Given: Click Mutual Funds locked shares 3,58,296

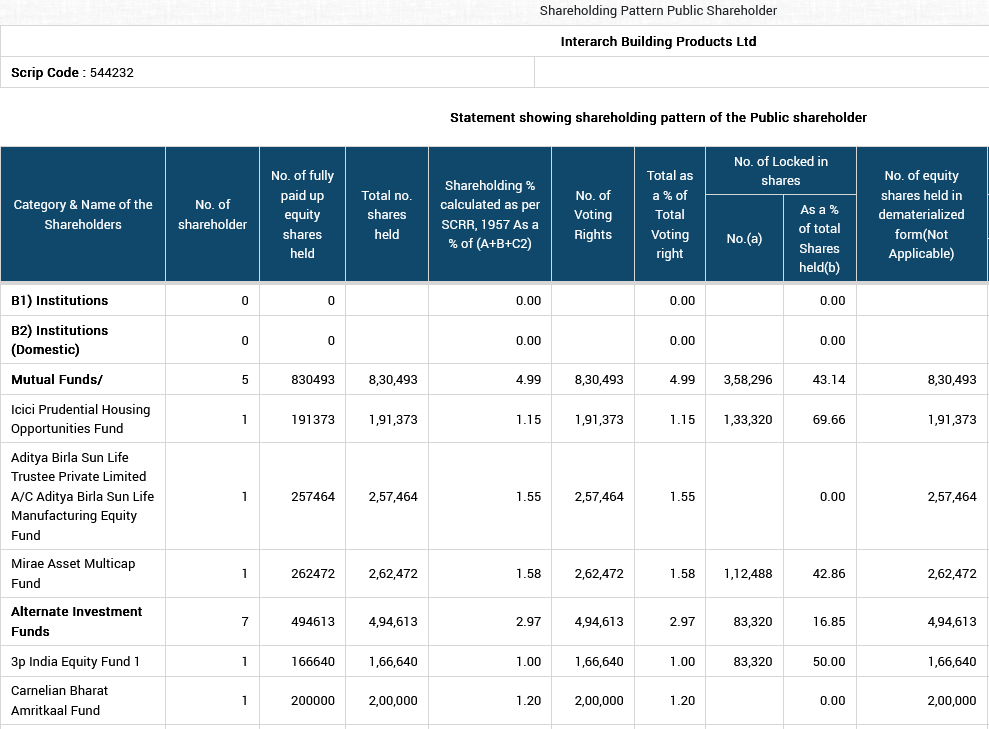Looking at the screenshot, I should [747, 380].
